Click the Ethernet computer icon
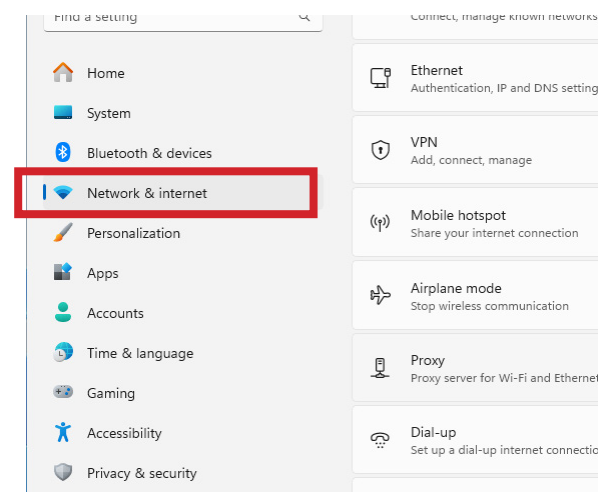Viewport: 615px width, 502px height. tap(380, 78)
